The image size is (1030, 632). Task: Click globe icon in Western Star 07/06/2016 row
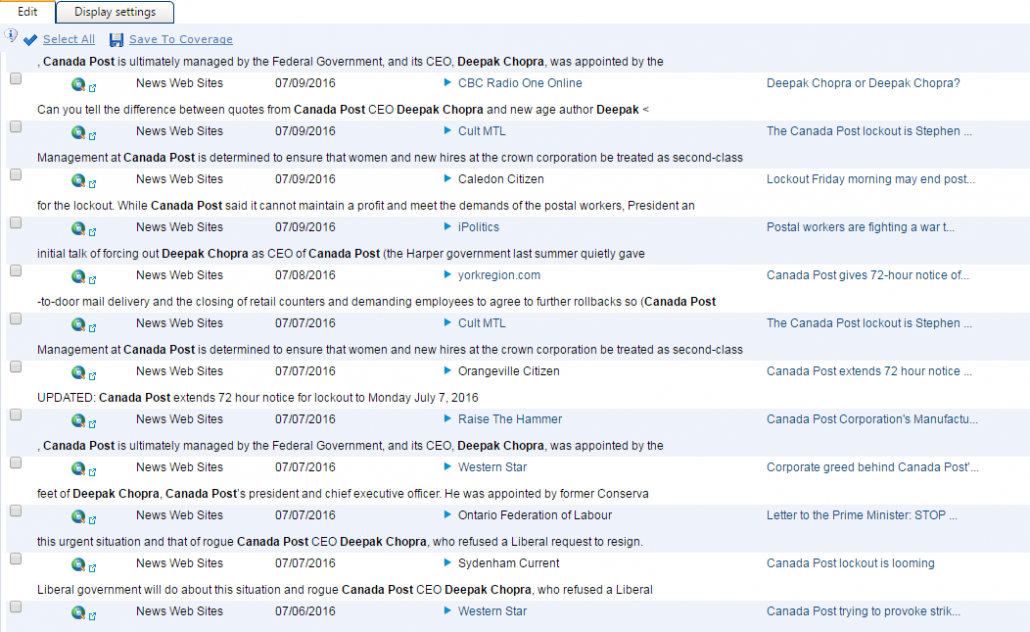click(x=78, y=612)
